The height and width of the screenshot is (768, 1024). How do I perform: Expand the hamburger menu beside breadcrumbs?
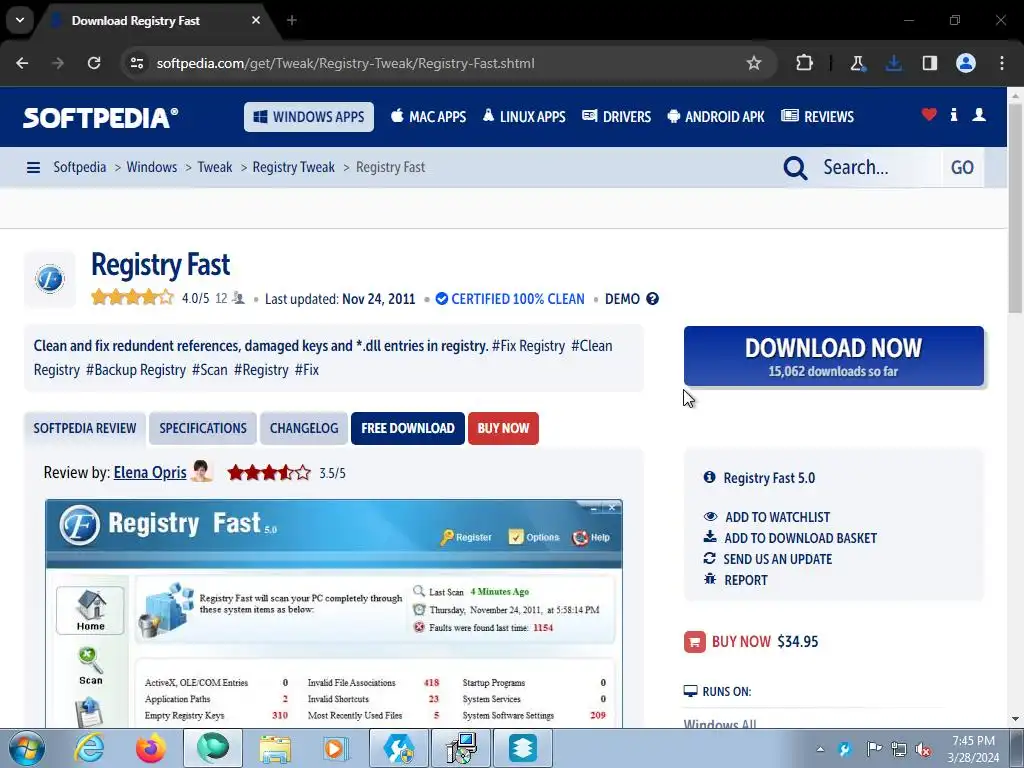33,168
